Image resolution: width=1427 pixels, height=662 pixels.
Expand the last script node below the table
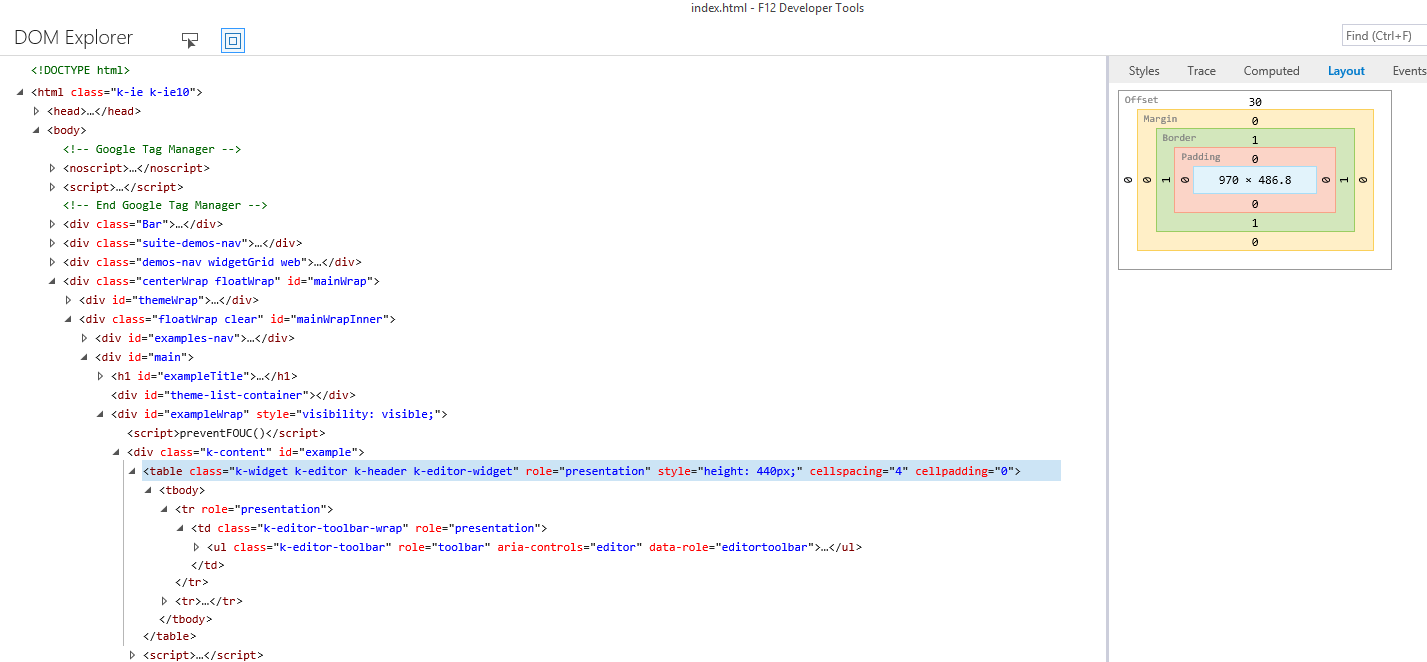pyautogui.click(x=133, y=655)
